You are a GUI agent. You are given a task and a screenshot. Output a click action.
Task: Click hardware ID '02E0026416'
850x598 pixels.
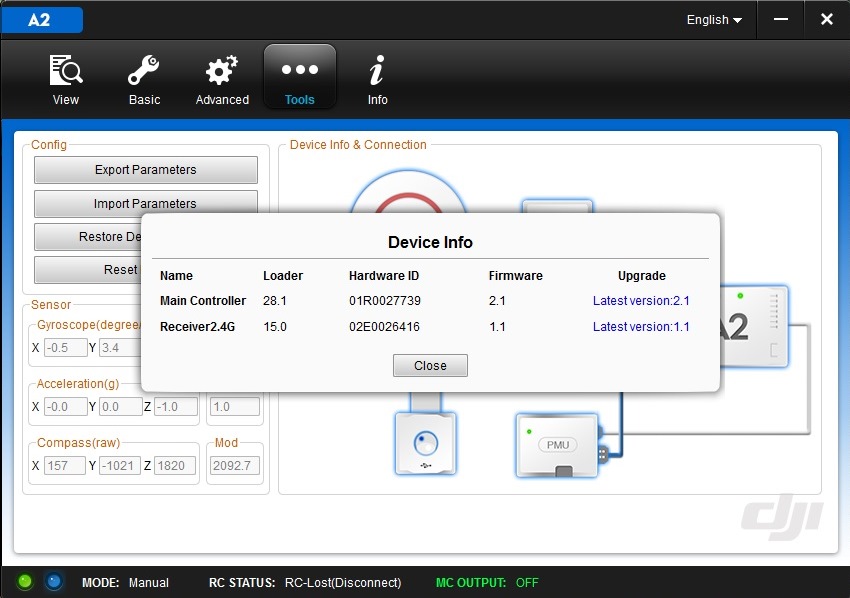pos(384,326)
